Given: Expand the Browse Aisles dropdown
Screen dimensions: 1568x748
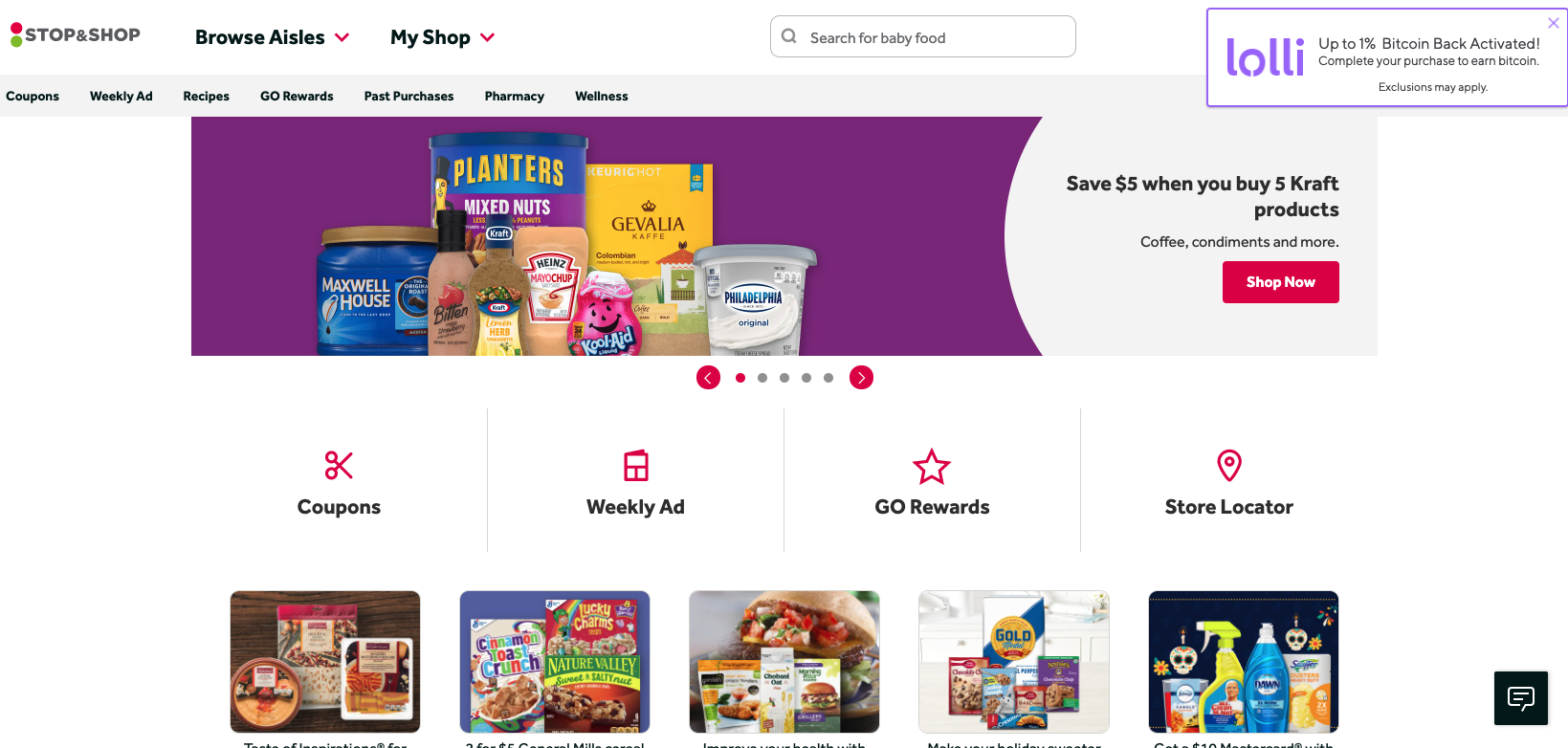Looking at the screenshot, I should [x=272, y=37].
